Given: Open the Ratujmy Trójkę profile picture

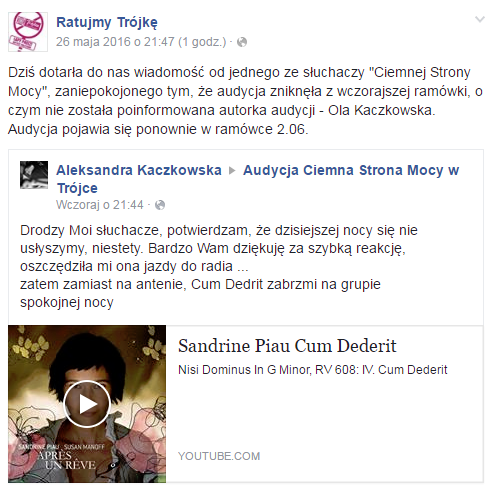Looking at the screenshot, I should click(x=28, y=32).
